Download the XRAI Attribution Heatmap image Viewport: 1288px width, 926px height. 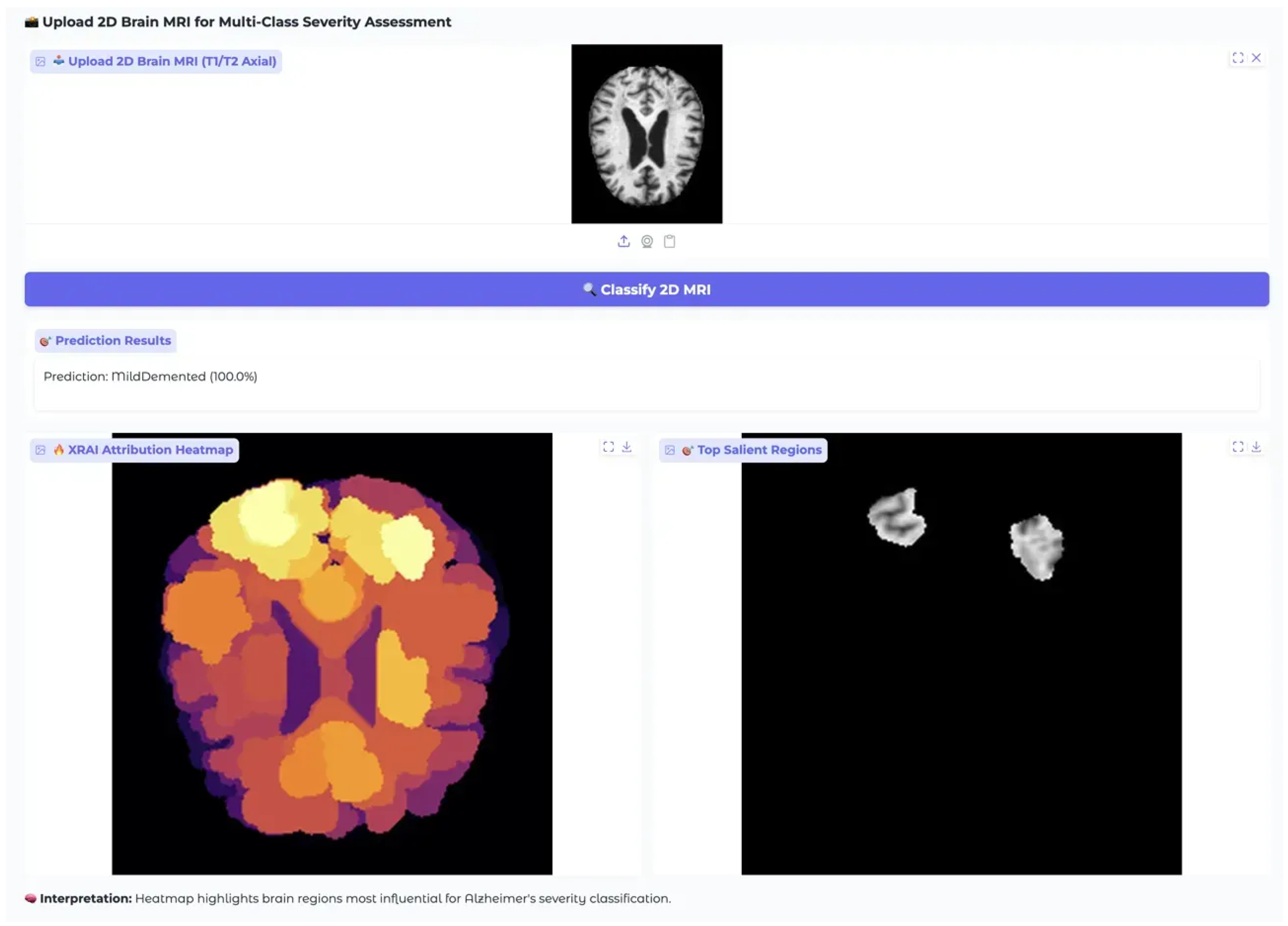pos(626,447)
